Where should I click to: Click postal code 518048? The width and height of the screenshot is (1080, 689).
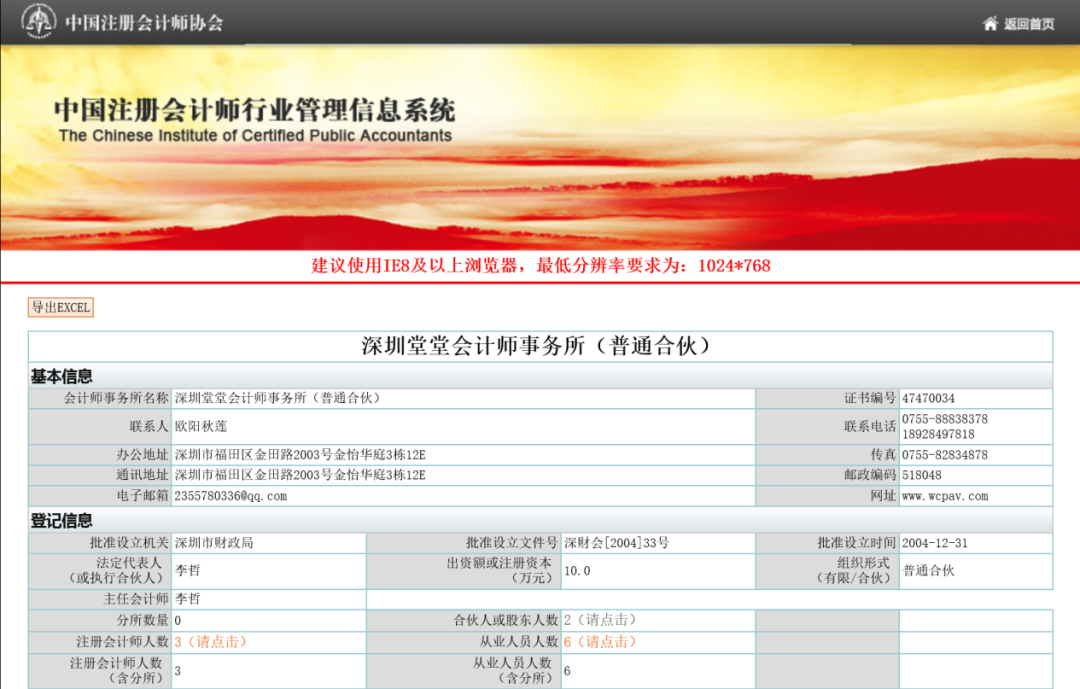point(922,475)
